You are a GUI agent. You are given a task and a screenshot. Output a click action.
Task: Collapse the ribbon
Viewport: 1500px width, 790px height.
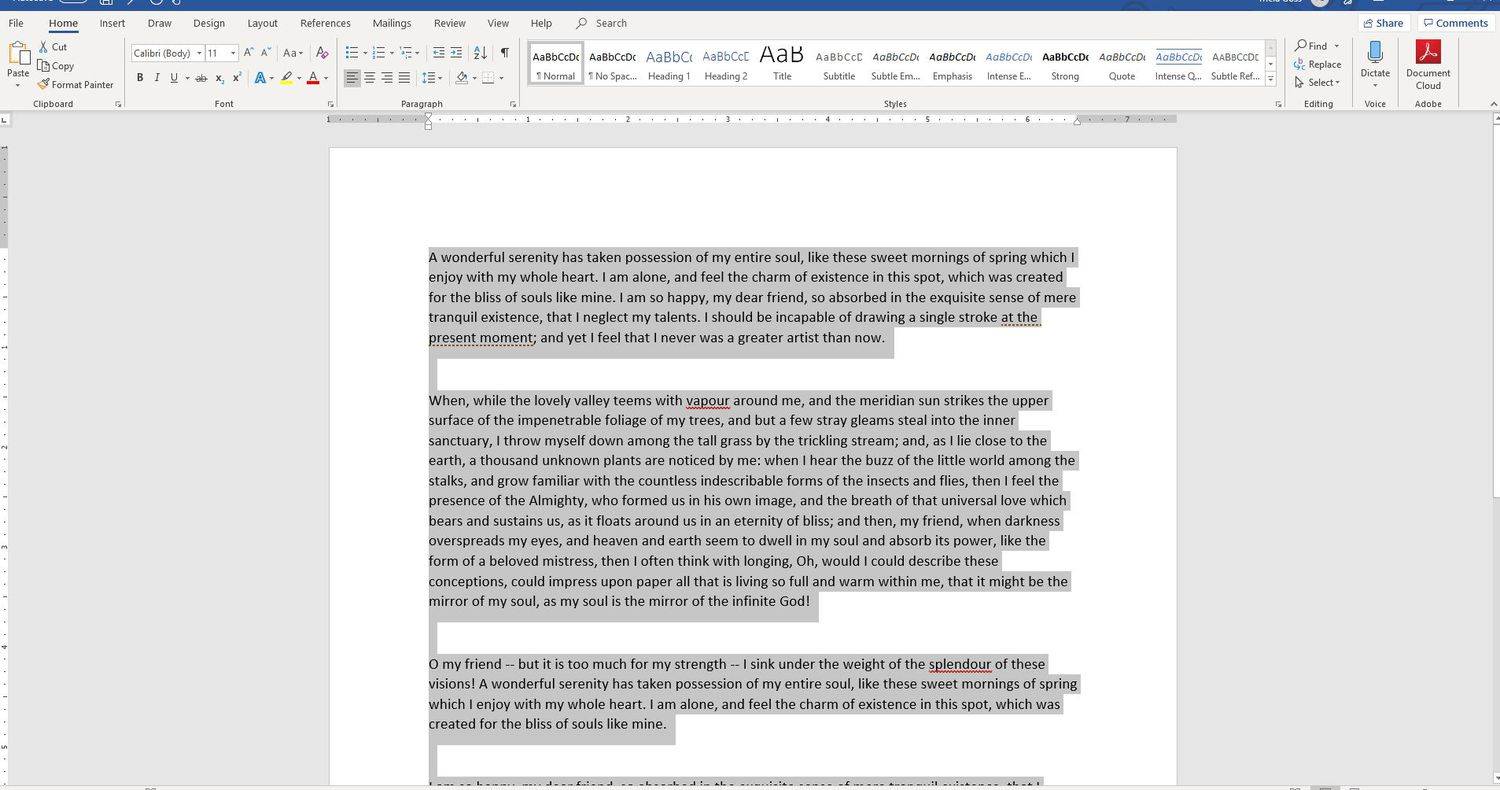click(1494, 104)
